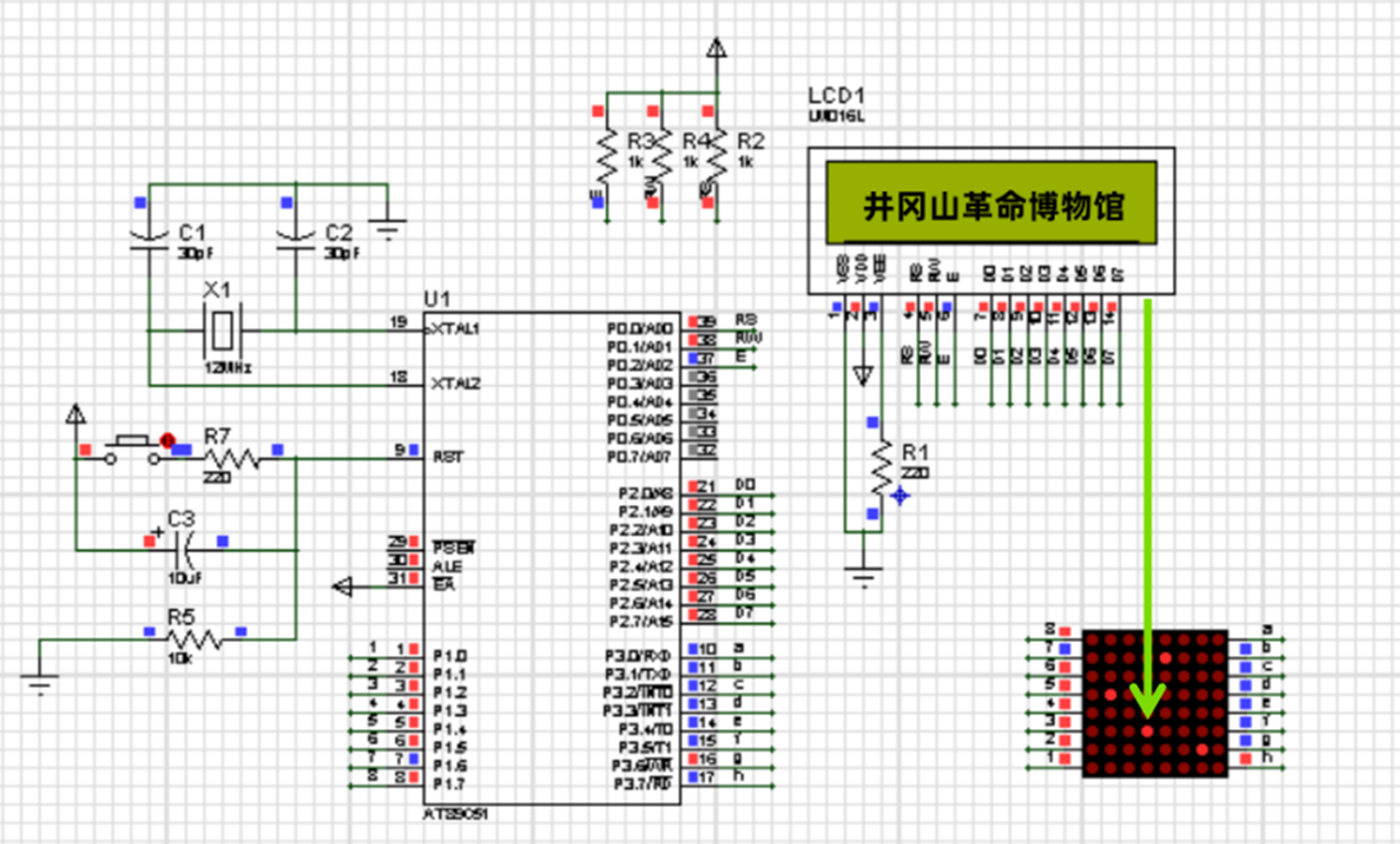
Task: Click the LCD1 component label text
Action: [836, 95]
